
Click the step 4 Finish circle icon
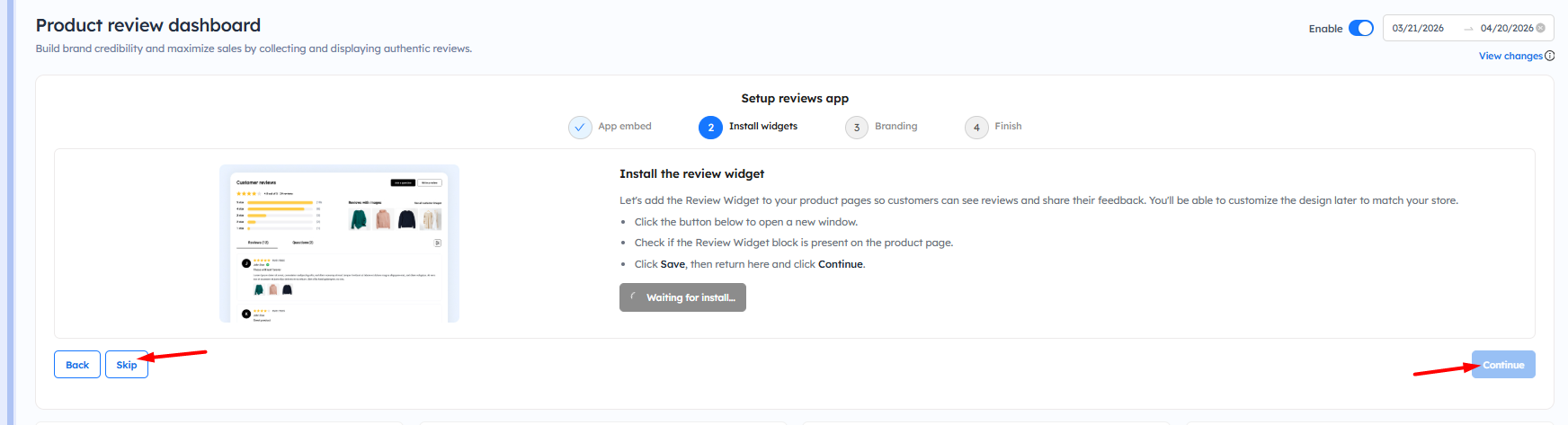click(x=976, y=128)
